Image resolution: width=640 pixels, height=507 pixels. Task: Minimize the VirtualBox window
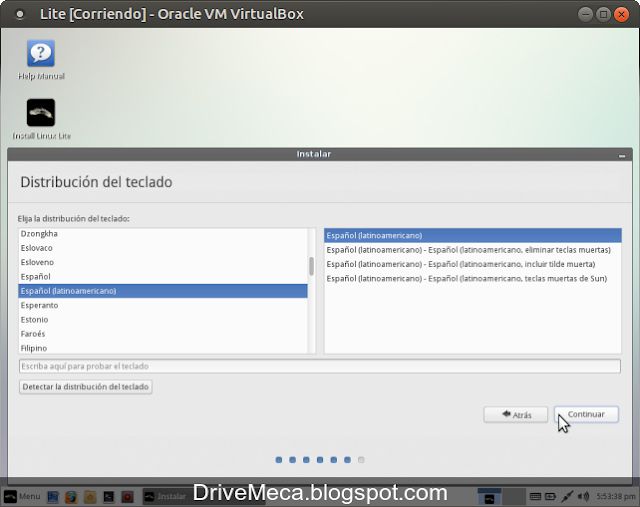click(585, 15)
